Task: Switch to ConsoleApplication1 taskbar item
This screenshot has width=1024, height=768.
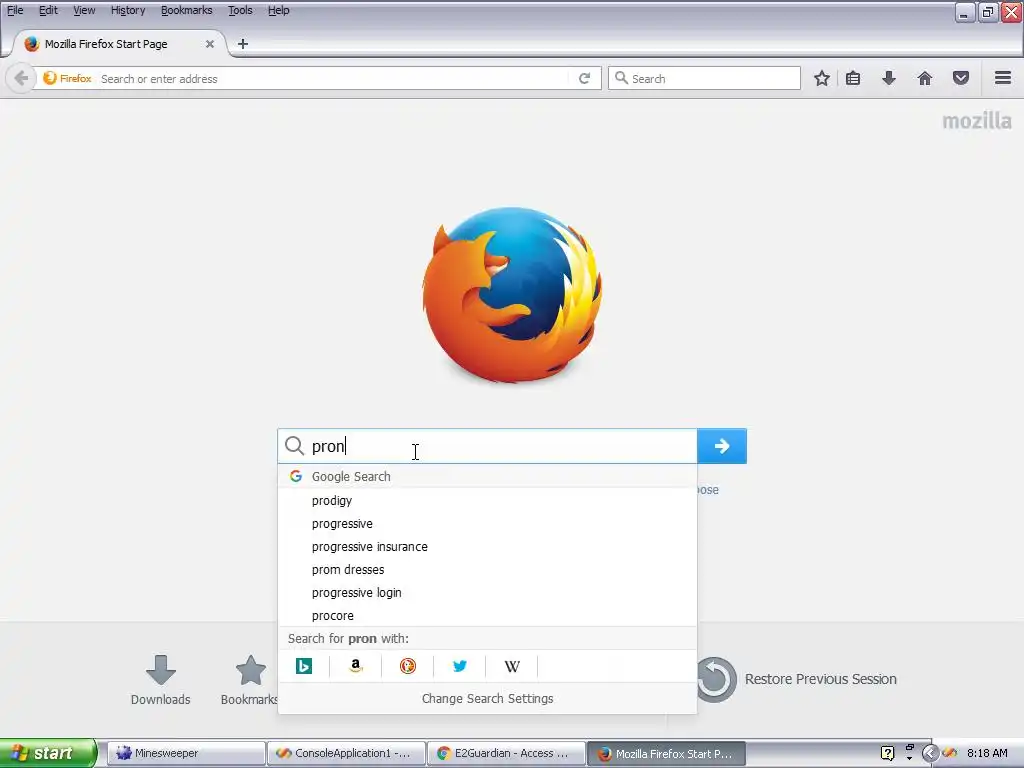Action: pos(346,754)
